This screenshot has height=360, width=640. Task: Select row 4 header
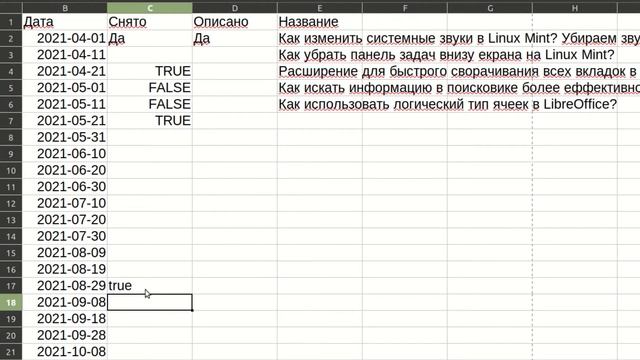click(x=11, y=71)
